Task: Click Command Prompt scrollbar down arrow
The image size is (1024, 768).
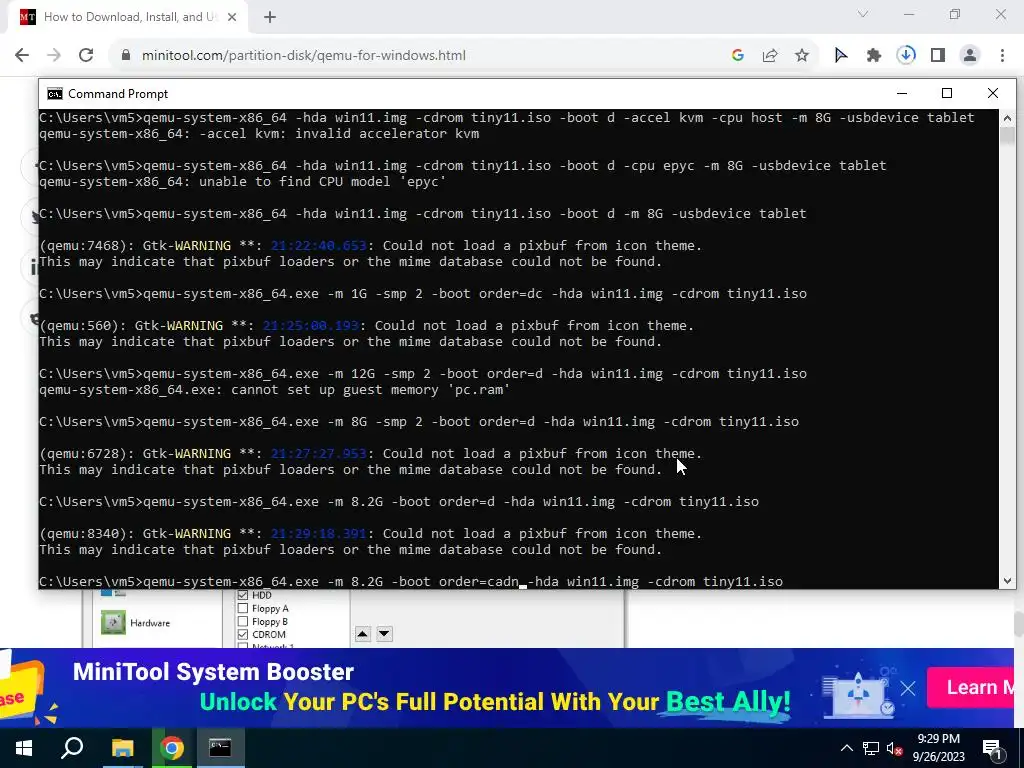Action: 1007,581
